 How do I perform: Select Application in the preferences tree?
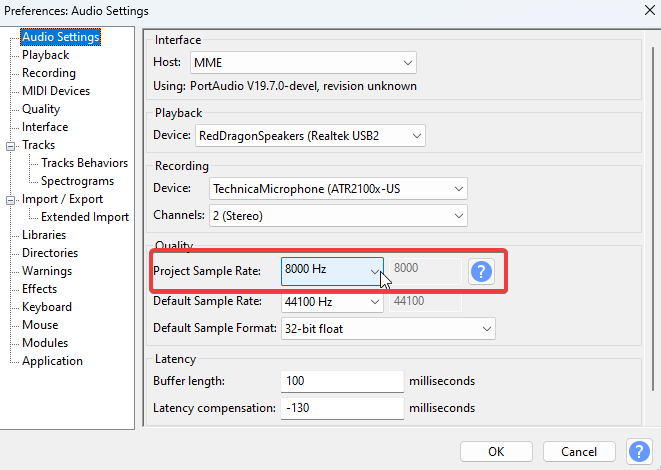[52, 361]
